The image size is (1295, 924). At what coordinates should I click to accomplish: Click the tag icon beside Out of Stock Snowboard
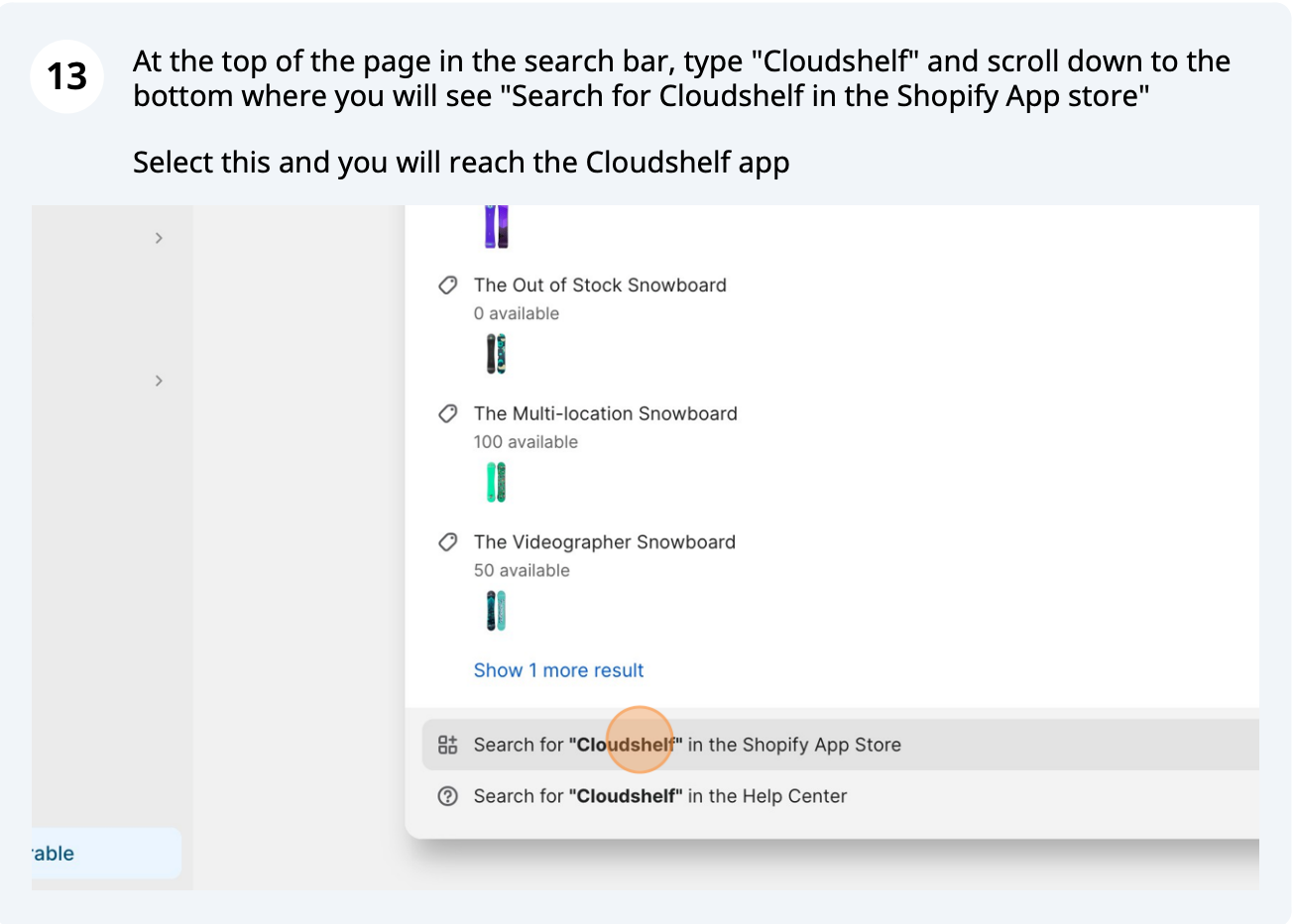(448, 286)
